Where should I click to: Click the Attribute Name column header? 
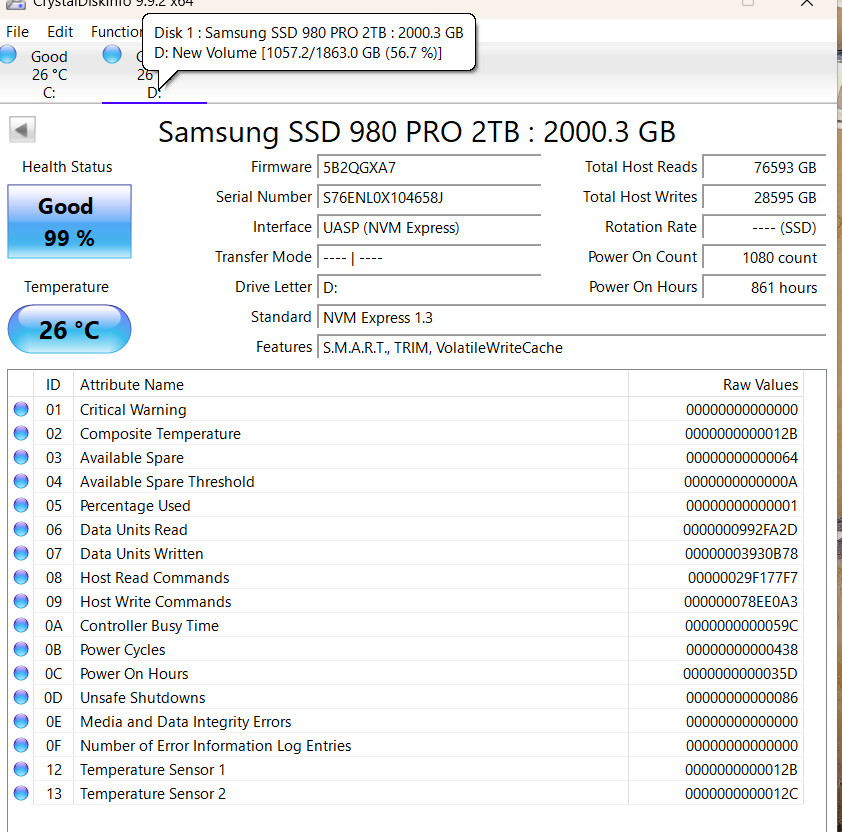pos(351,385)
